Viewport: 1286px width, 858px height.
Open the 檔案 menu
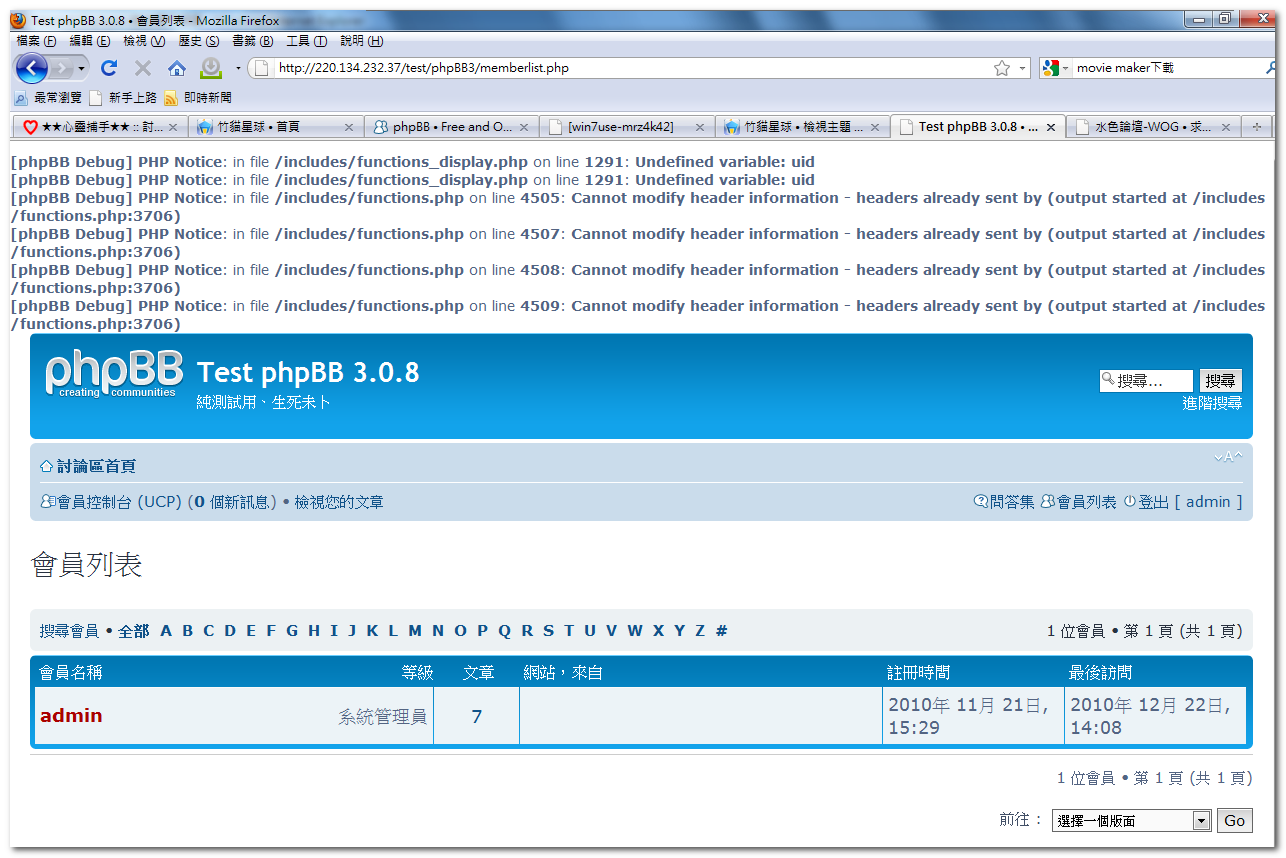pyautogui.click(x=36, y=41)
